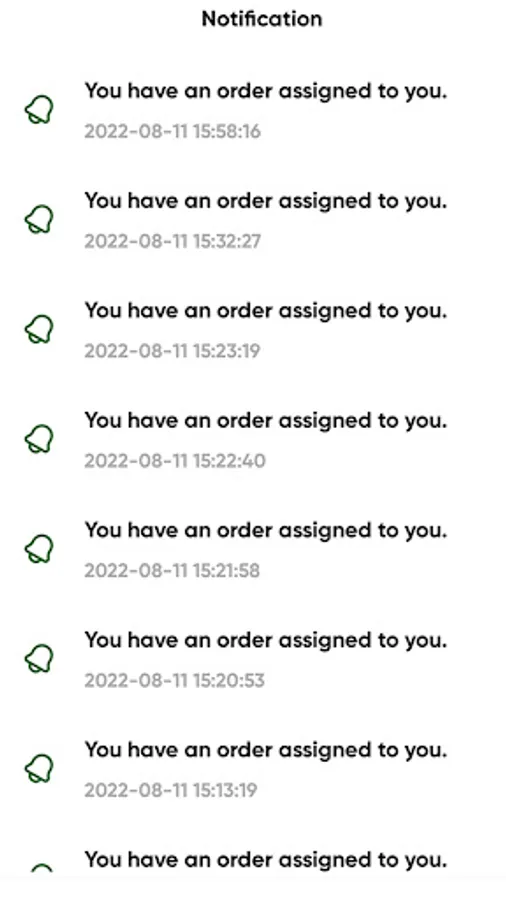Click bell icon beside 15:58:16 notification

coord(39,110)
